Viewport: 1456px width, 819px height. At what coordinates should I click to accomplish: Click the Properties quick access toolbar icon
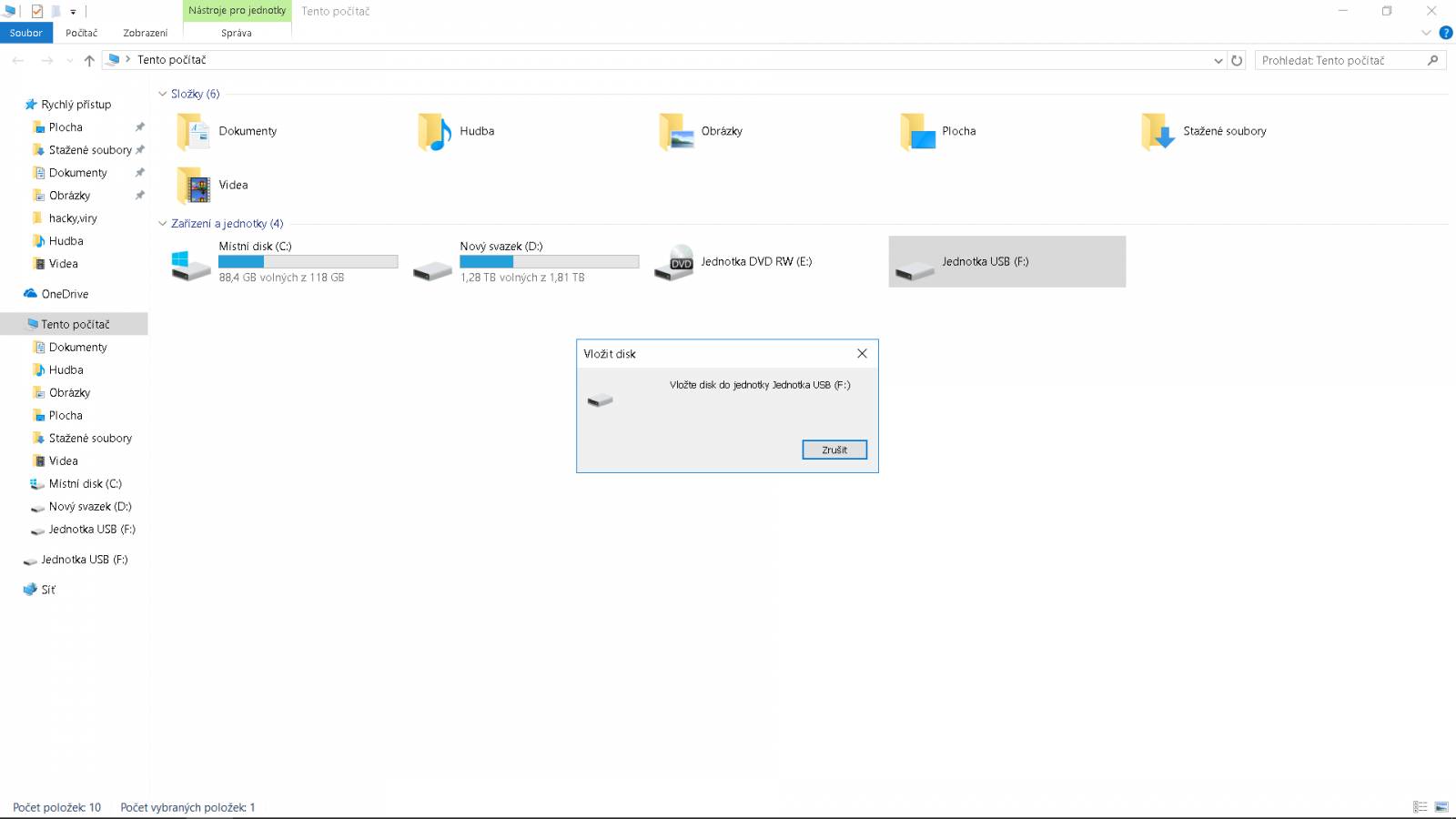(37, 12)
